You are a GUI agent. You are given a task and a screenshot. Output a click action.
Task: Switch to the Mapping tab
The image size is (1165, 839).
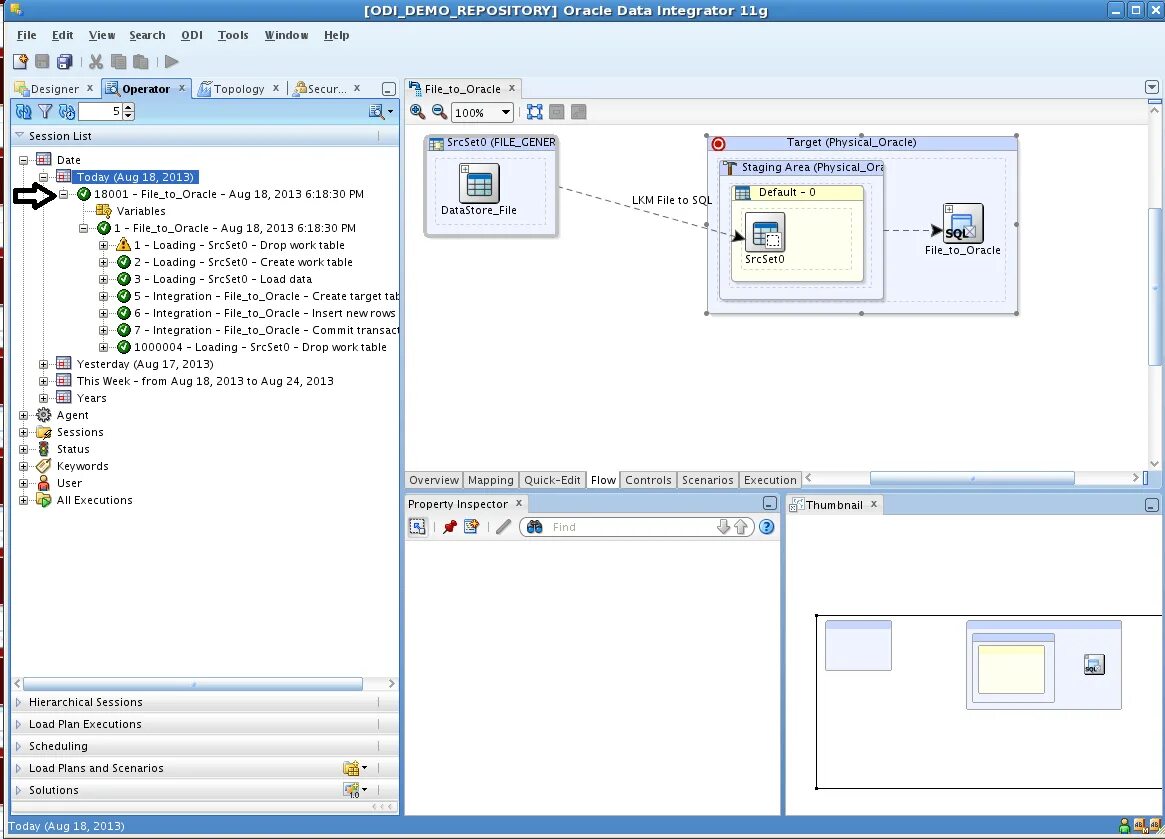coord(490,480)
